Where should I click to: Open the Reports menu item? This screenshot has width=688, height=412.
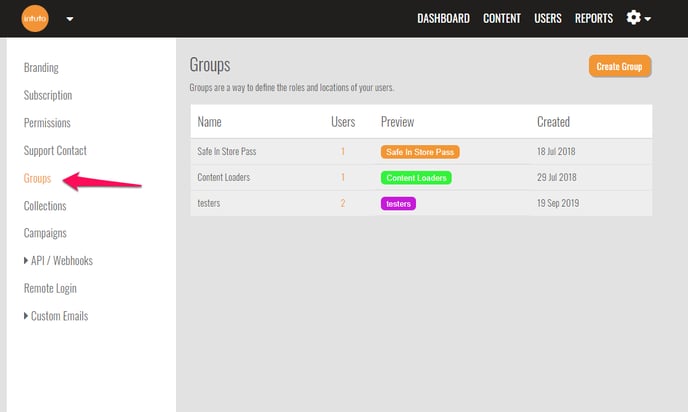(594, 18)
